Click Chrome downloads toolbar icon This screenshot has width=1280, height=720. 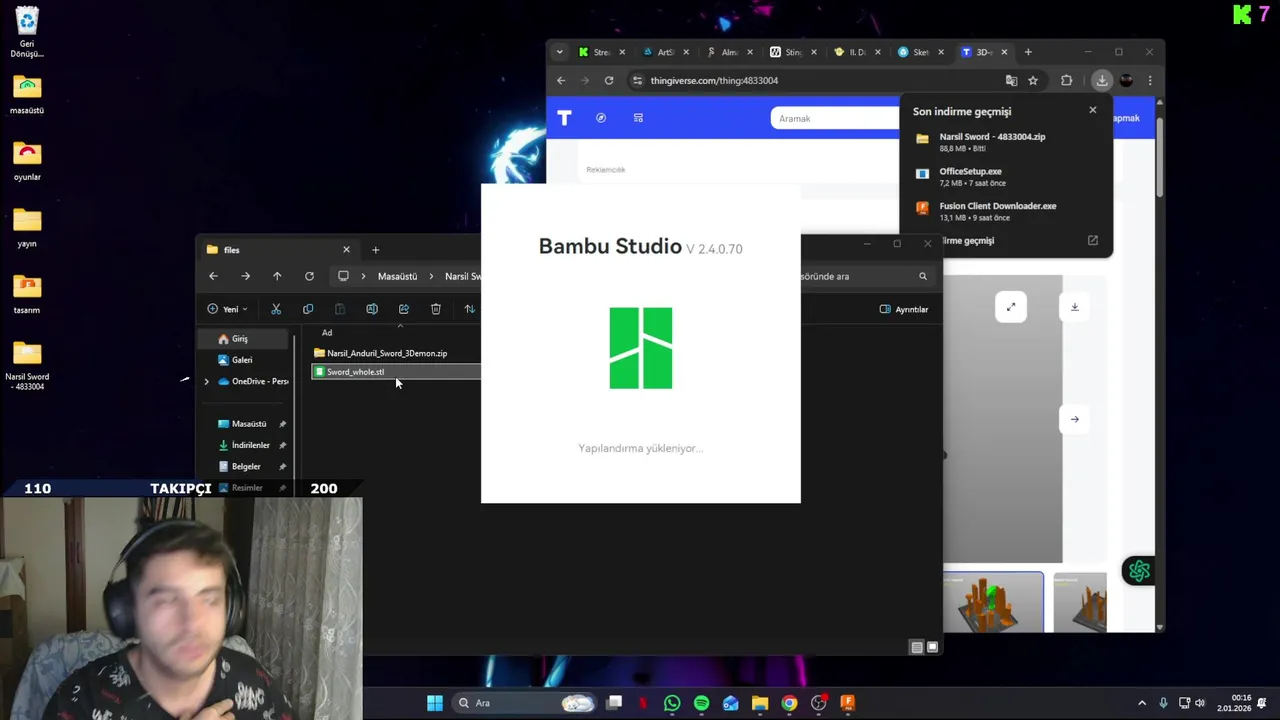pos(1101,80)
